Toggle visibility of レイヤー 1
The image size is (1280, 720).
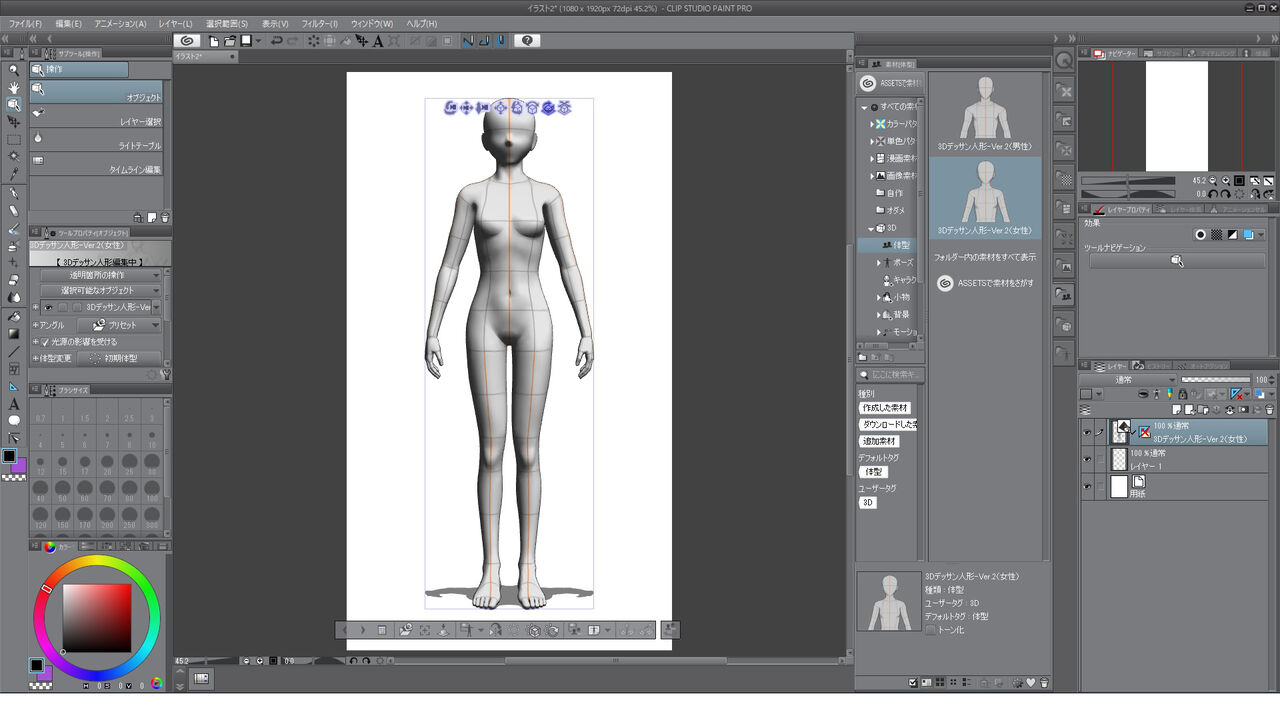(x=1087, y=459)
